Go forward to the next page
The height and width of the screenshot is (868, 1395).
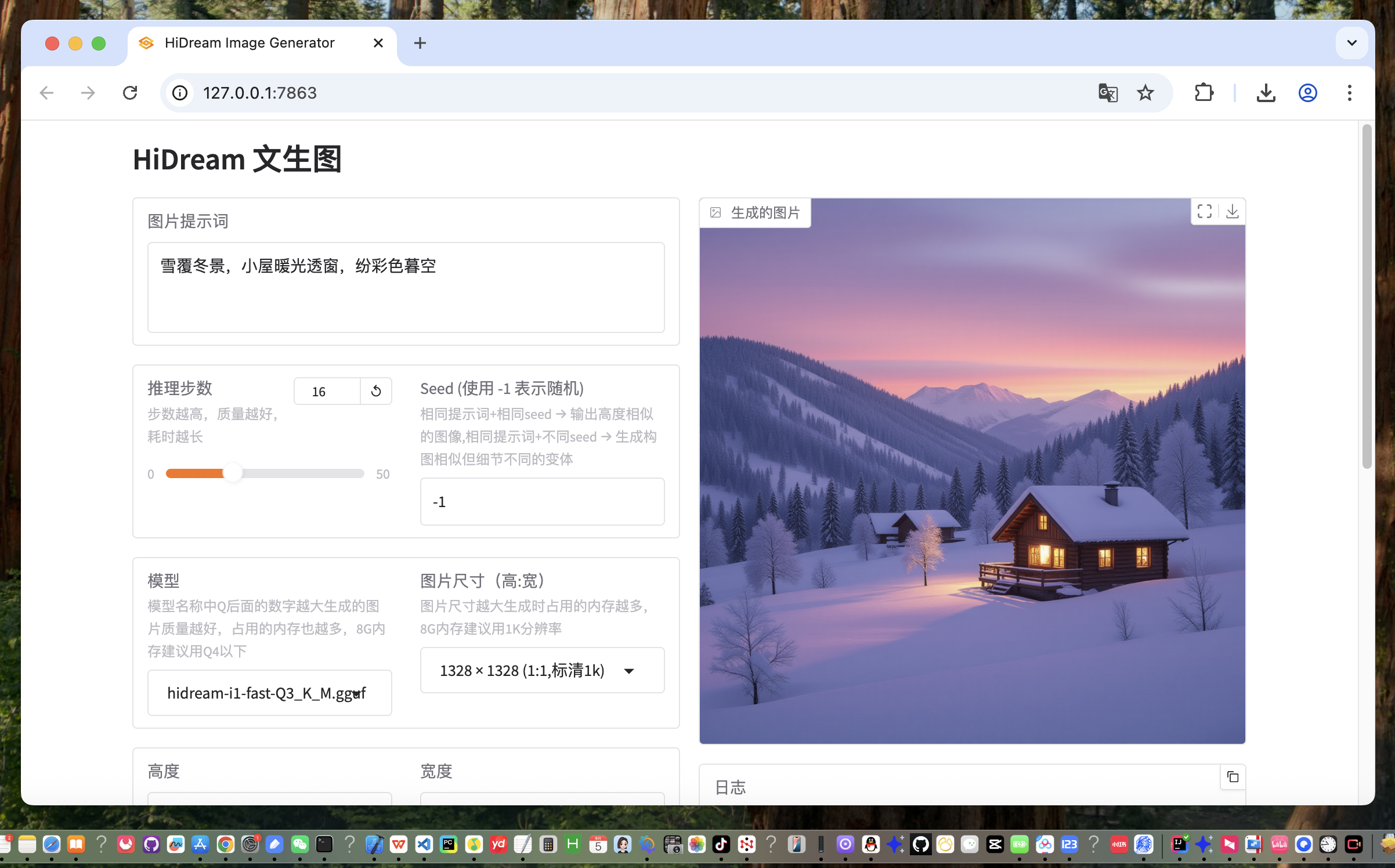tap(88, 93)
